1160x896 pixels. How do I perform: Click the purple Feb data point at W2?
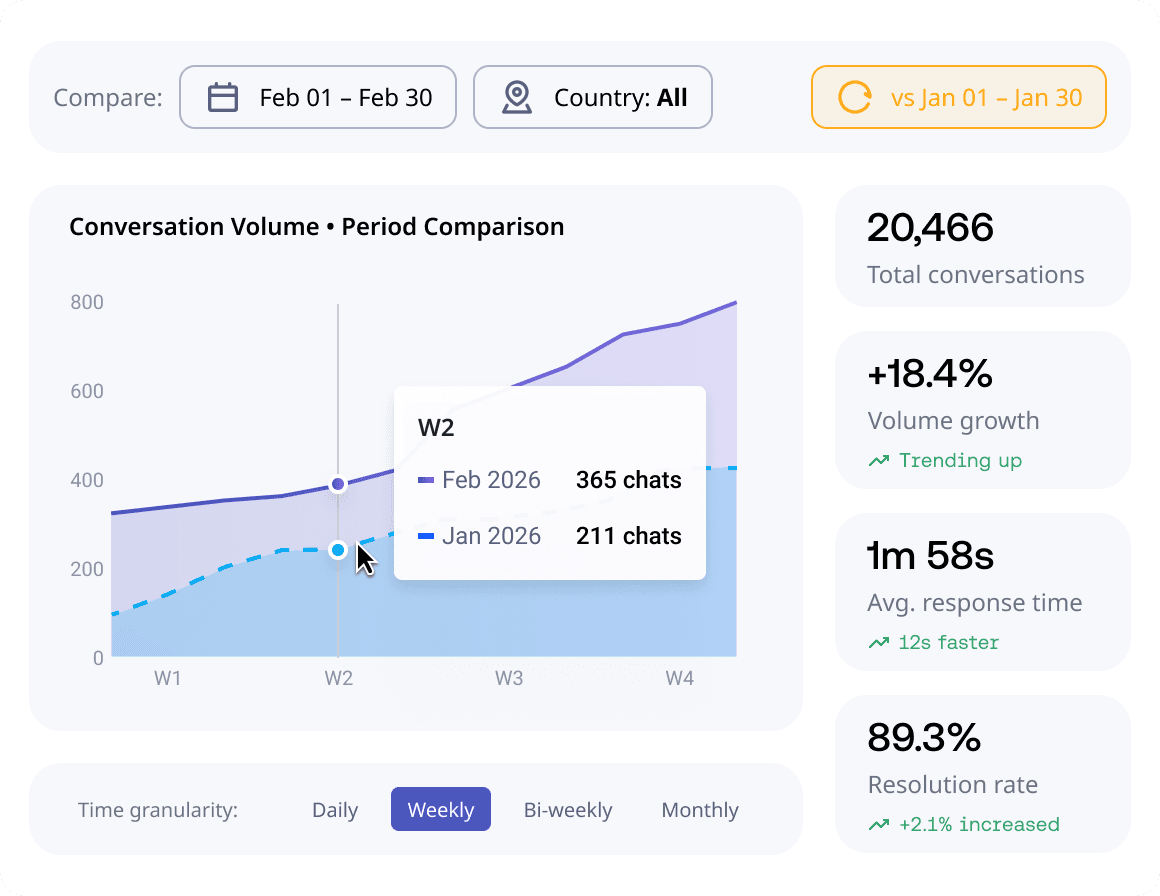pos(338,485)
